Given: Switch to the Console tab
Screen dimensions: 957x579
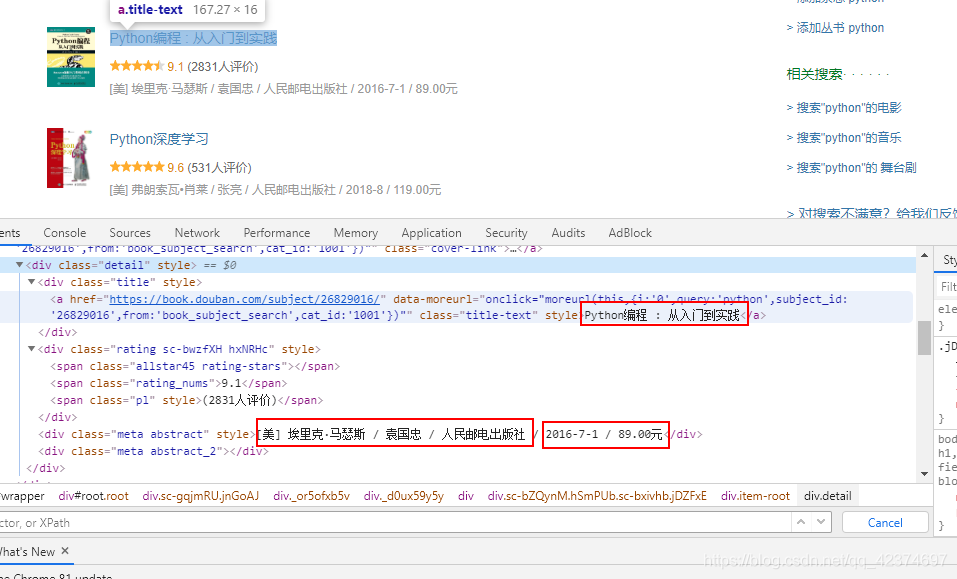Looking at the screenshot, I should pyautogui.click(x=65, y=233).
